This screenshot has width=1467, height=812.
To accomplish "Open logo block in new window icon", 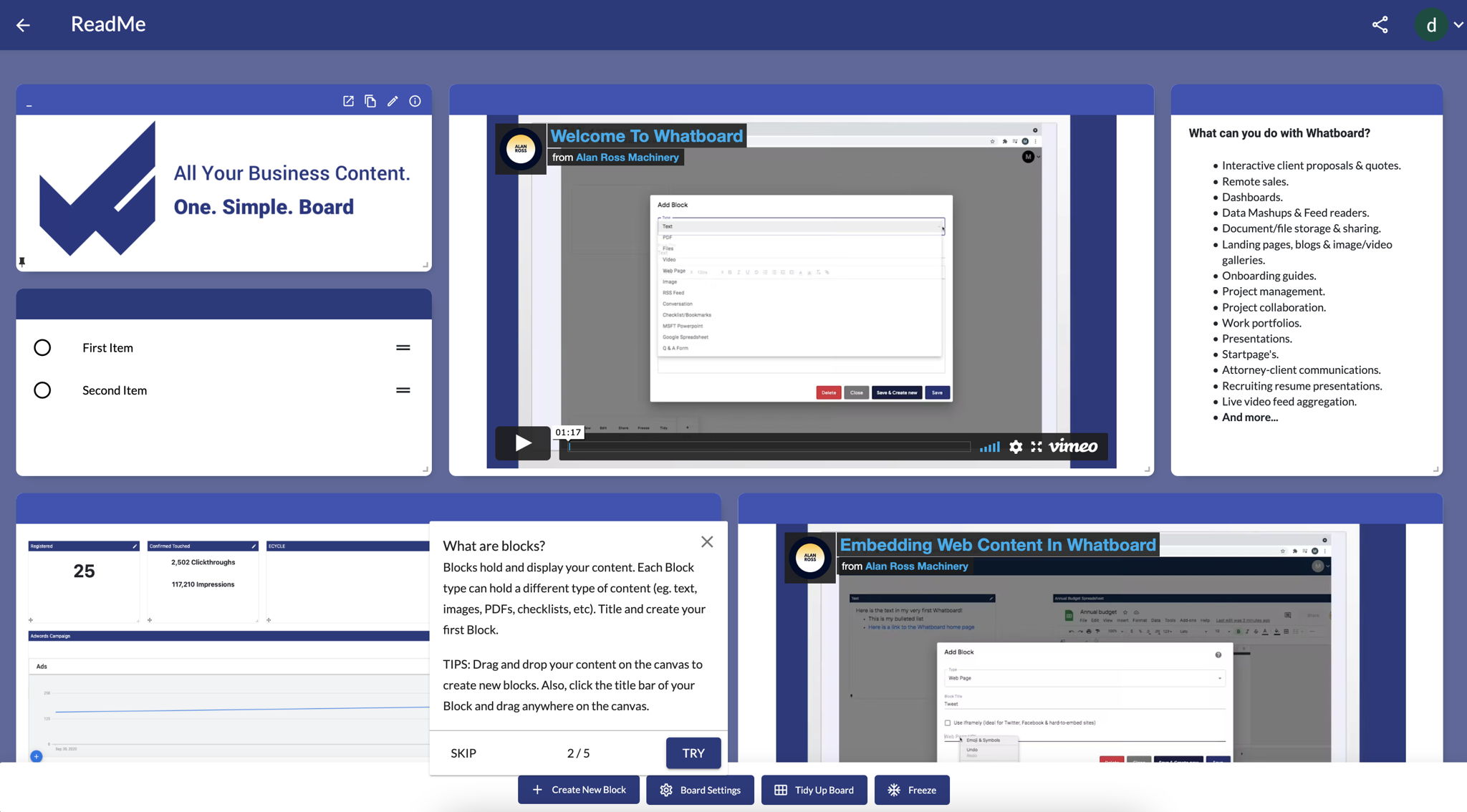I will (348, 101).
